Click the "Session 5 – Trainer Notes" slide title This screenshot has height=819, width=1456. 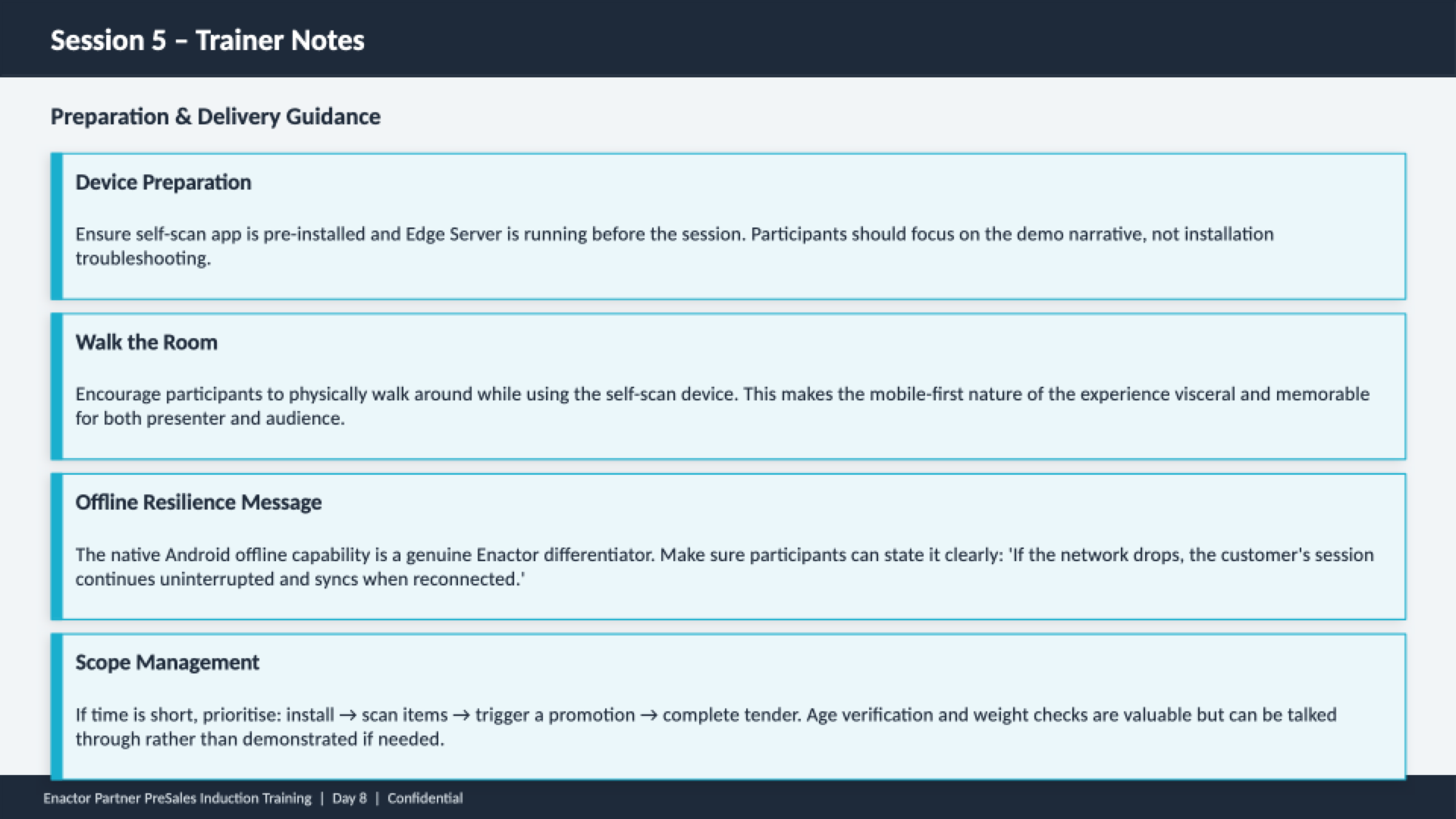207,40
